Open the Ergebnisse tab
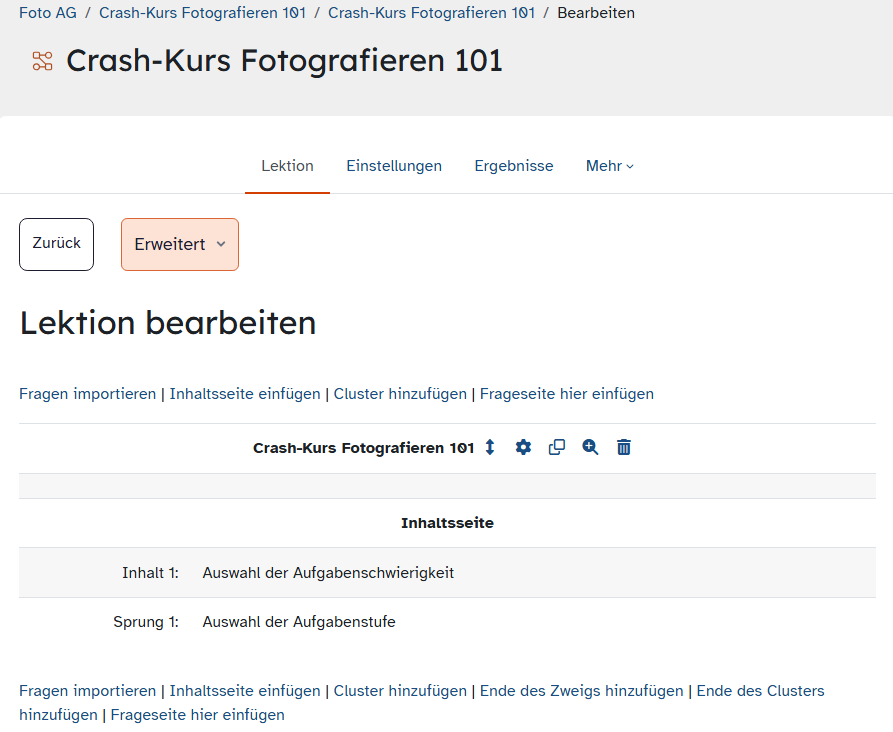Screen dimensions: 893x732 tap(513, 166)
